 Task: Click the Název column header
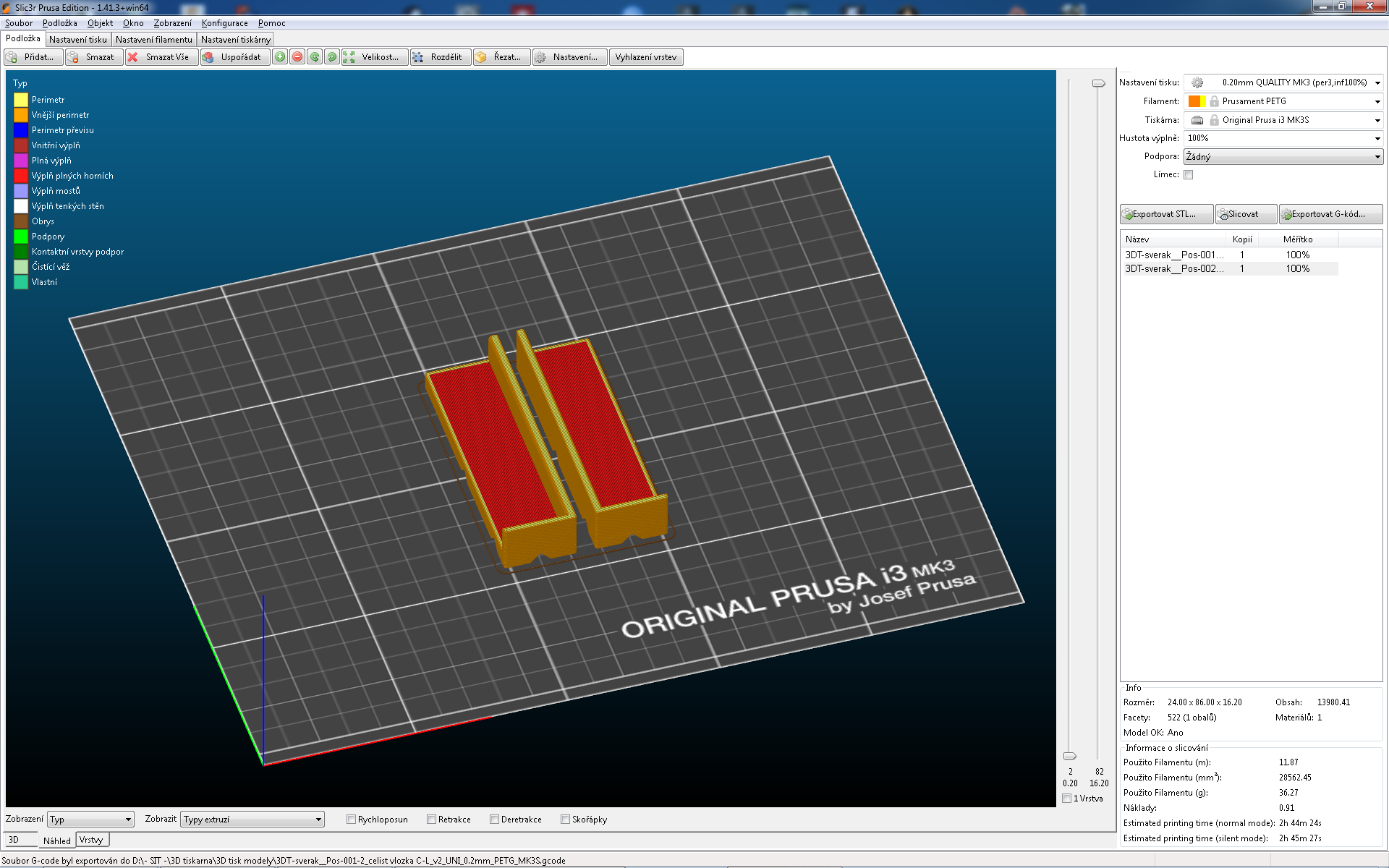coord(1174,239)
